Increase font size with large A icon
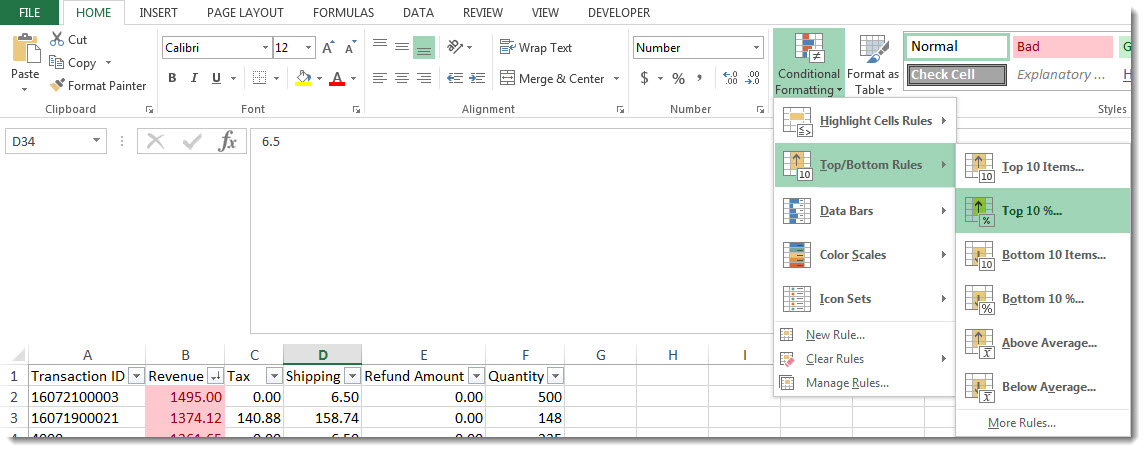 (328, 48)
